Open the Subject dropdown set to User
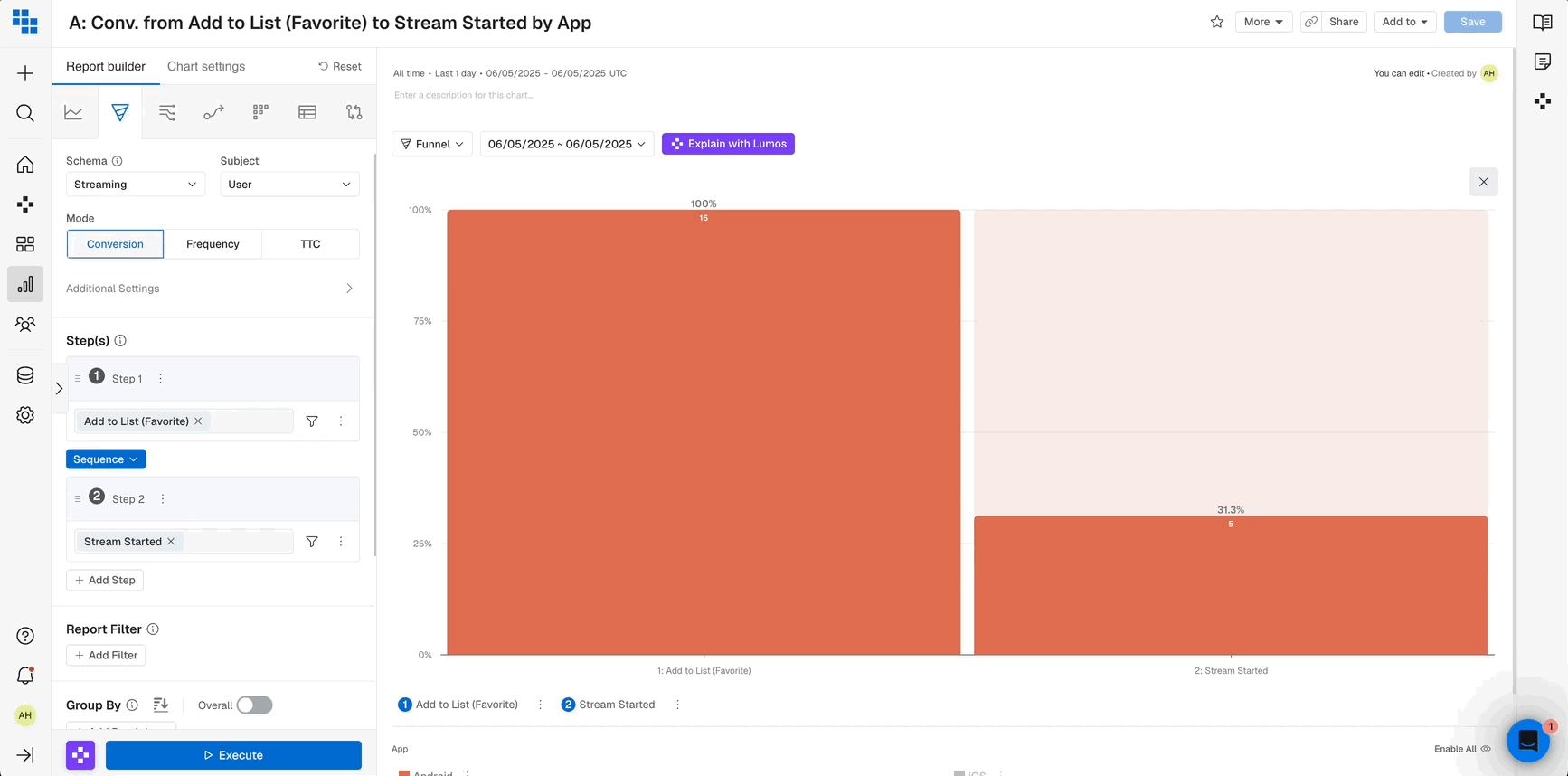 pyautogui.click(x=289, y=185)
